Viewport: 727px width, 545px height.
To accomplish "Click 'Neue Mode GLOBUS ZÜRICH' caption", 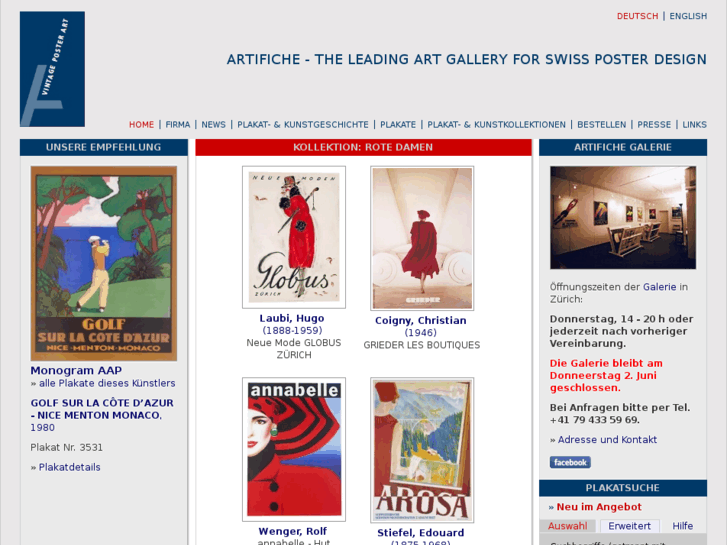I will tap(294, 349).
